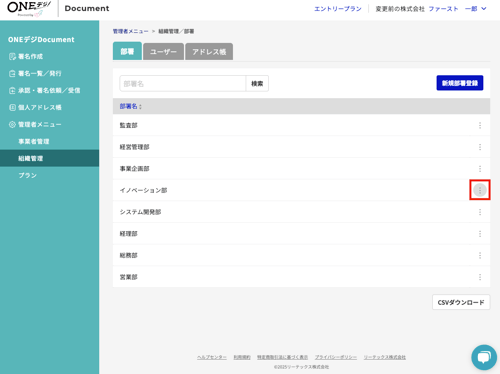This screenshot has width=500, height=374.
Task: Click the 個人アドレス帳 sidebar icon
Action: pyautogui.click(x=12, y=107)
